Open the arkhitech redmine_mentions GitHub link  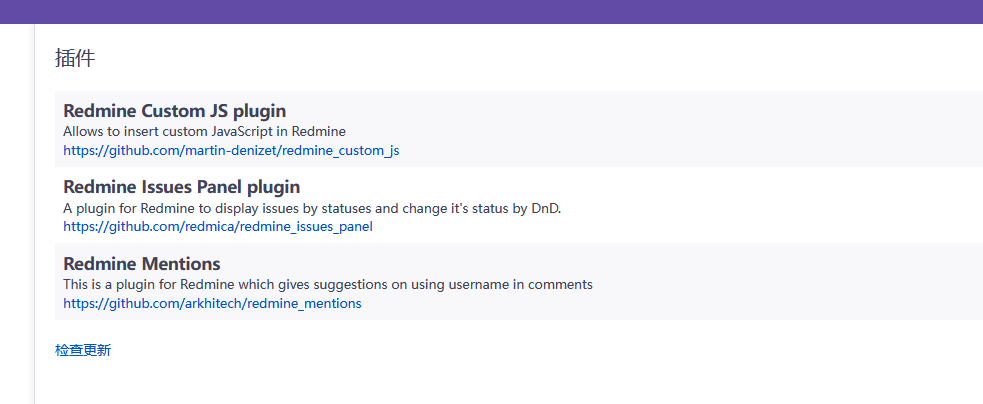coord(212,304)
